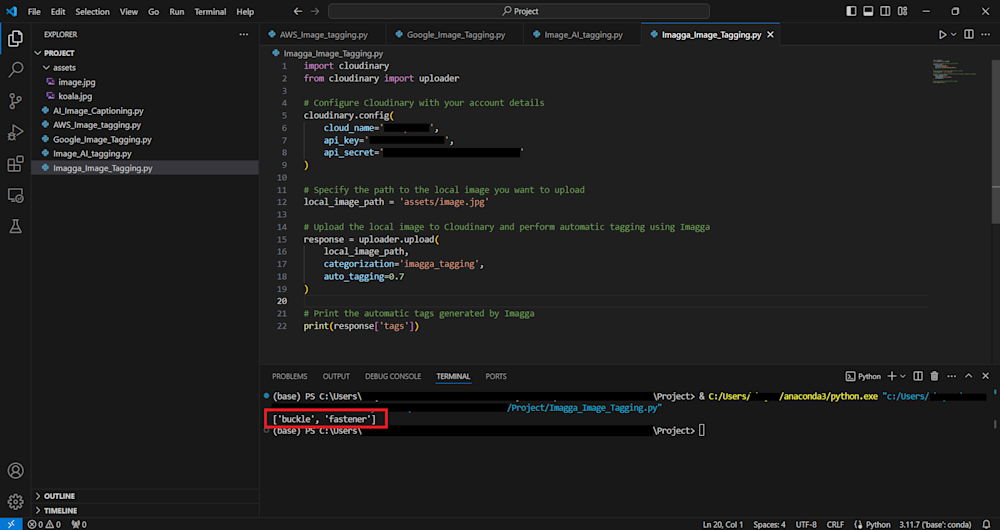This screenshot has width=1000, height=530.
Task: Toggle the bottom panel layout
Action: click(868, 11)
